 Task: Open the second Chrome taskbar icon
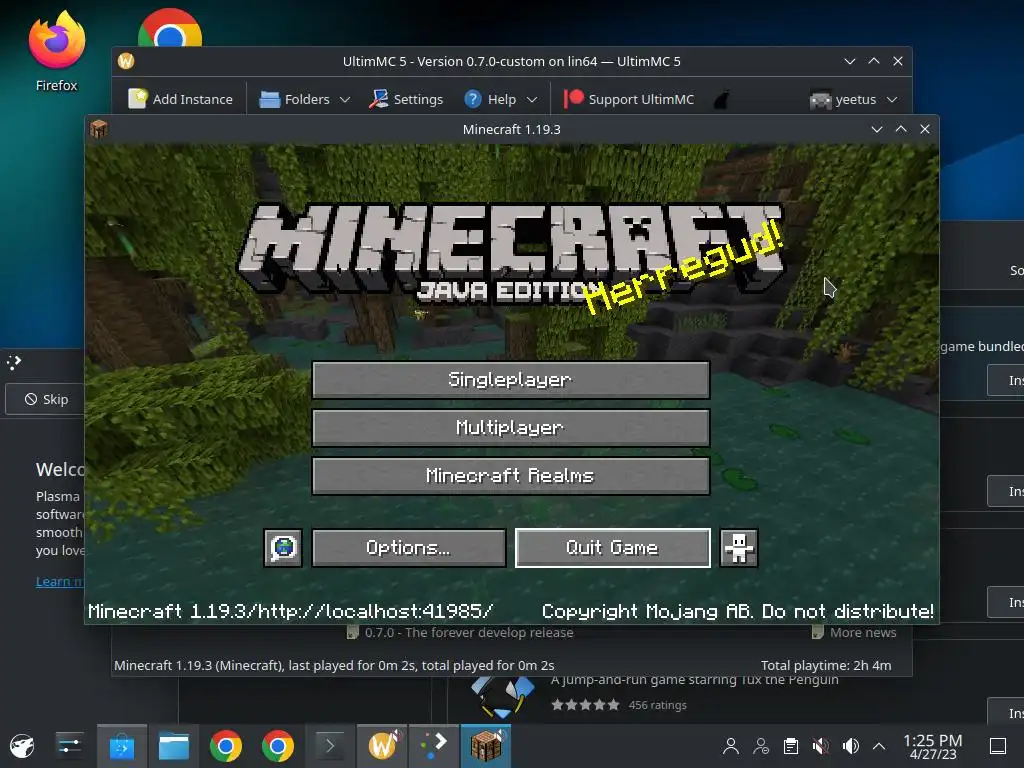click(x=278, y=746)
